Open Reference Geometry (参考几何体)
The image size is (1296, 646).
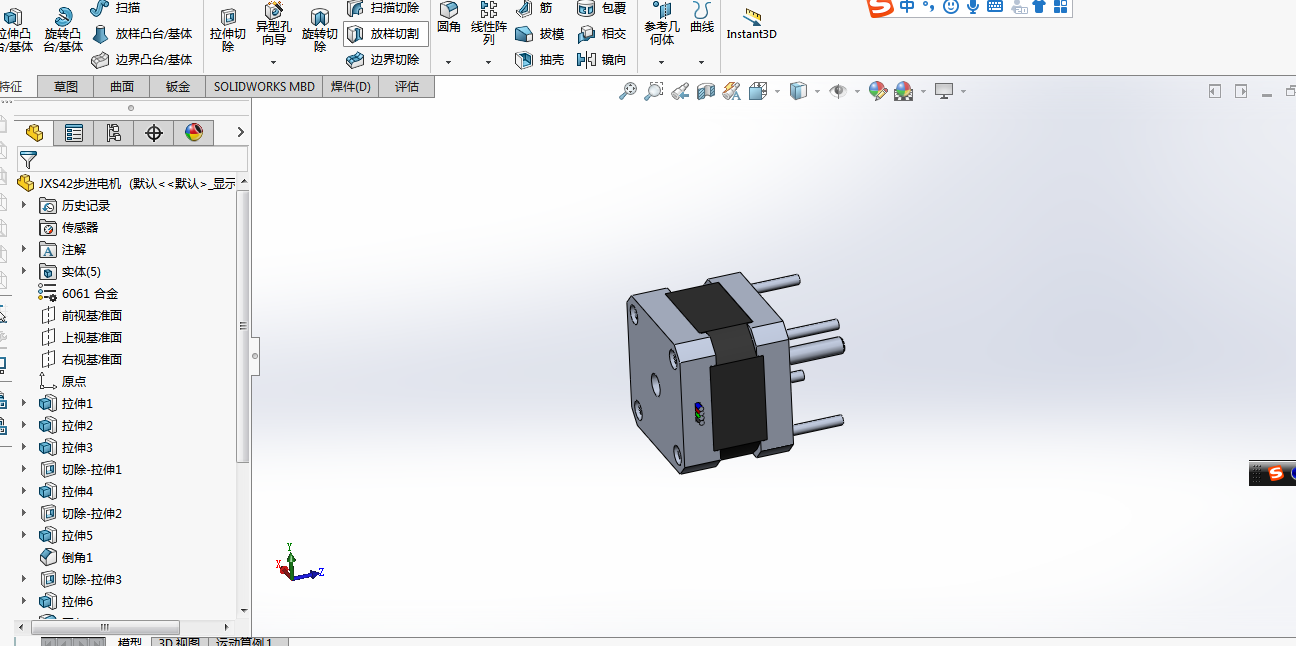[661, 23]
